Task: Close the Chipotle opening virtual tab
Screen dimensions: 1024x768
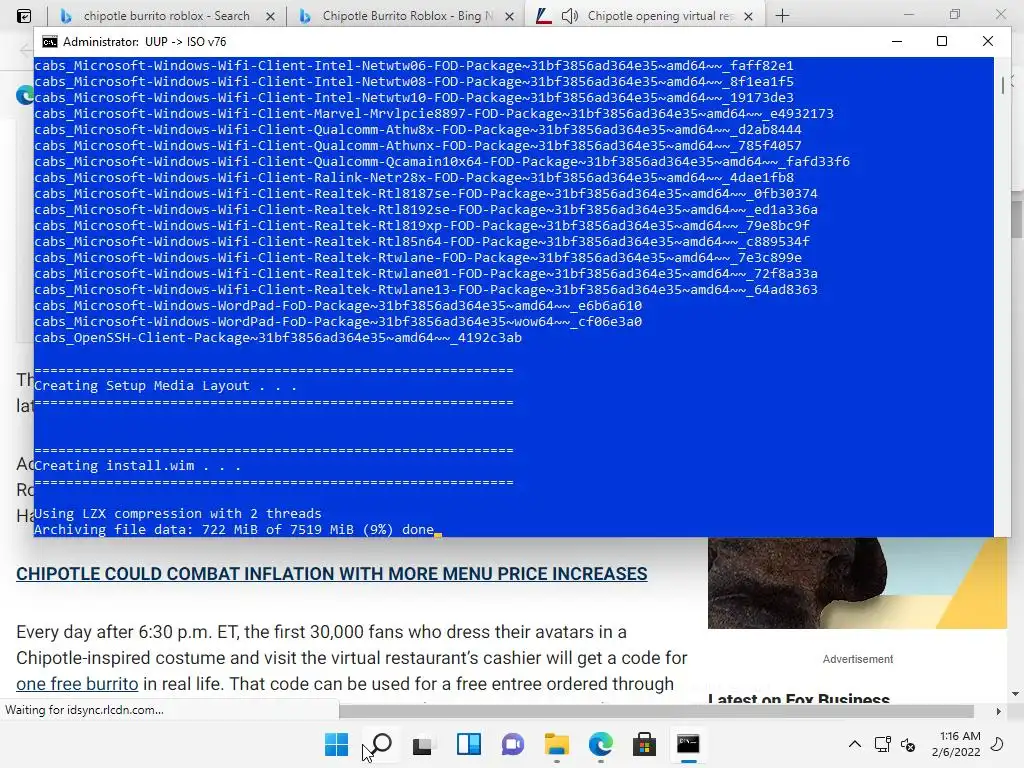Action: [x=749, y=16]
